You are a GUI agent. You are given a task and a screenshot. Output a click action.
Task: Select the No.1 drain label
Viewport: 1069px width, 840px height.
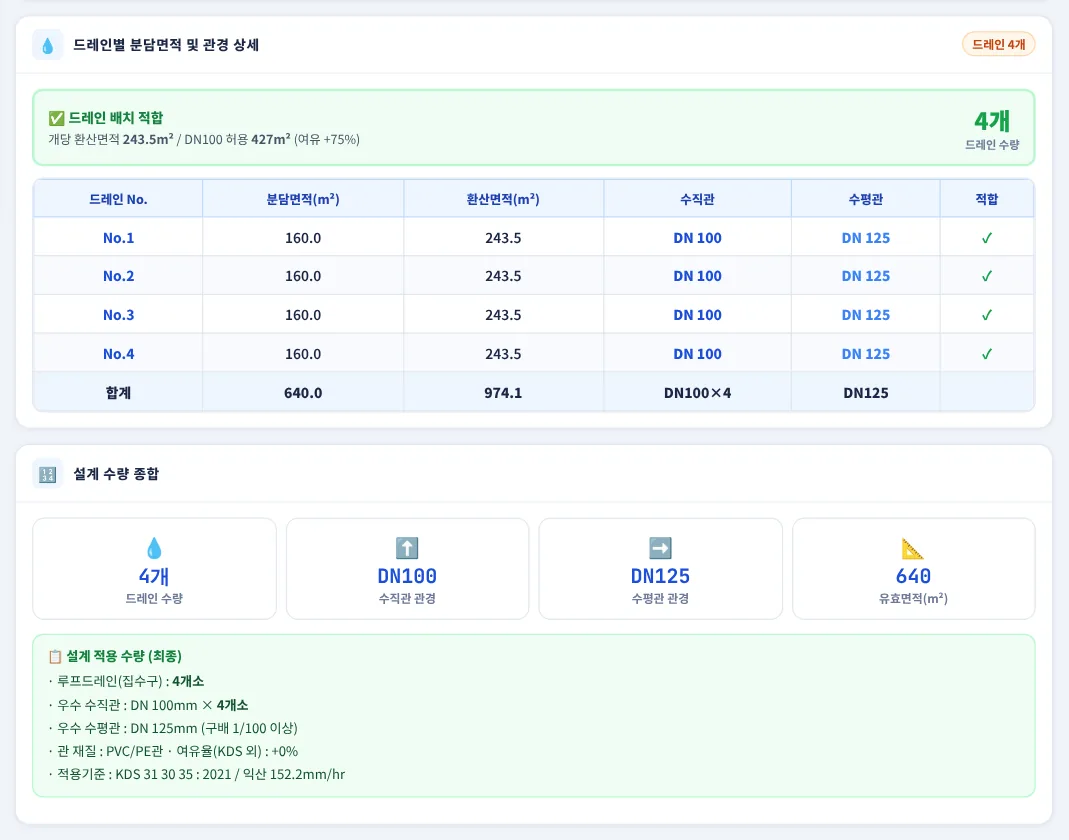pyautogui.click(x=119, y=238)
